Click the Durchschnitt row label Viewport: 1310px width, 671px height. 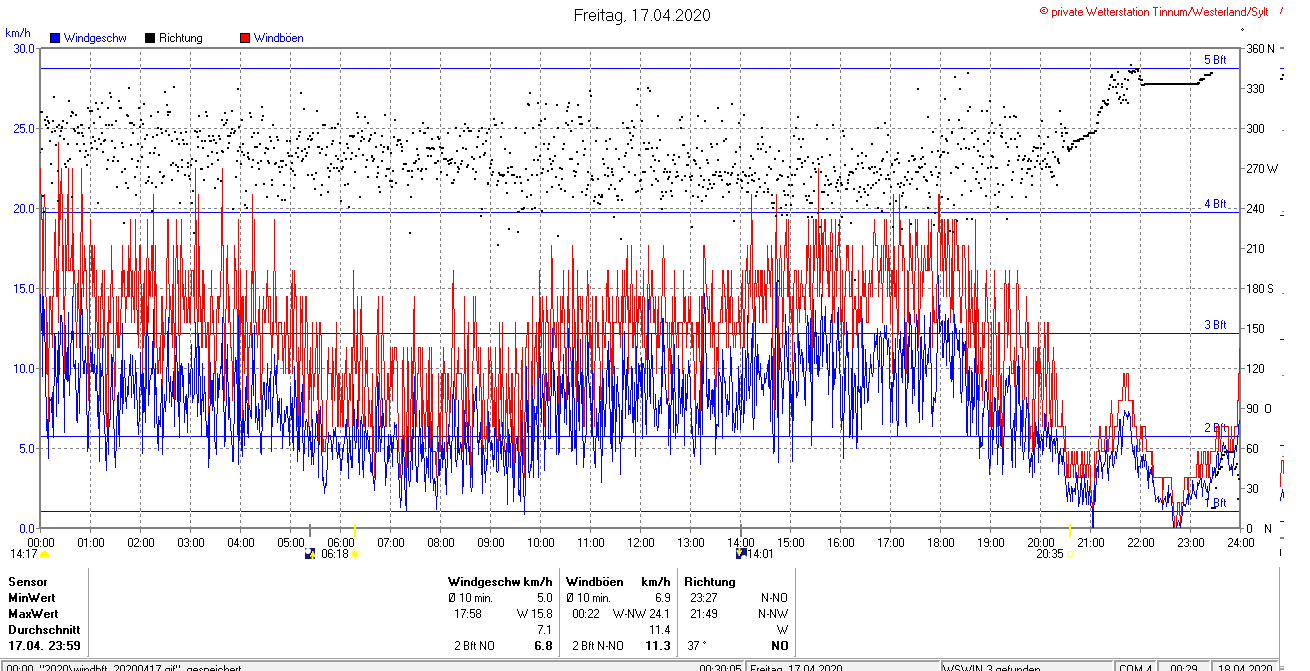click(x=42, y=630)
